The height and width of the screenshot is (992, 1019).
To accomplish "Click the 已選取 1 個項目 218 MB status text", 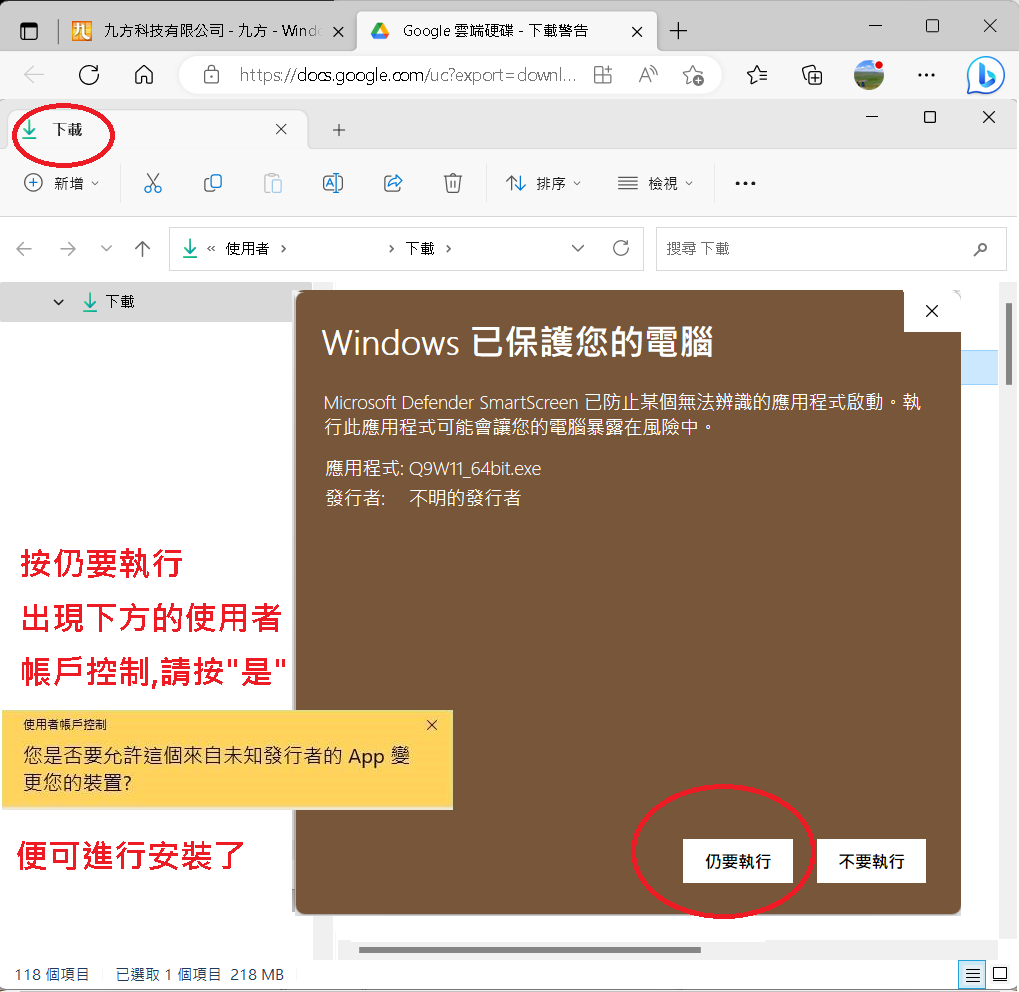I will pyautogui.click(x=200, y=974).
